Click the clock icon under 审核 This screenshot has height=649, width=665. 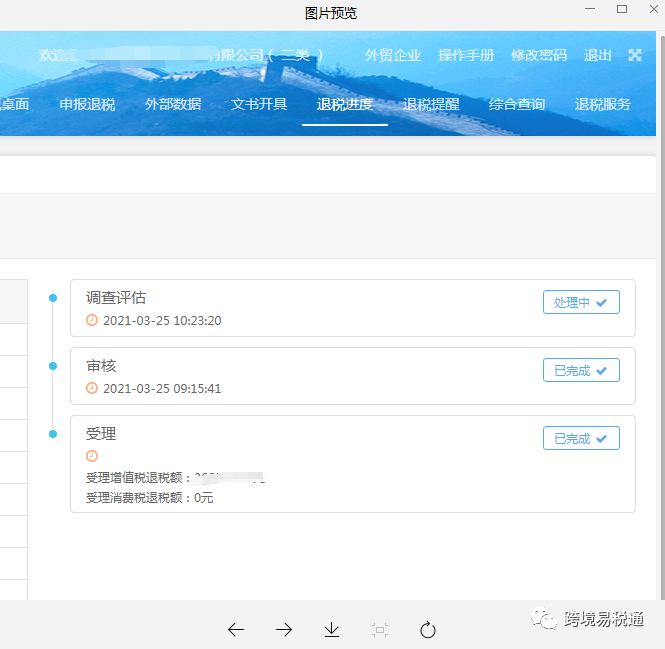pyautogui.click(x=92, y=388)
